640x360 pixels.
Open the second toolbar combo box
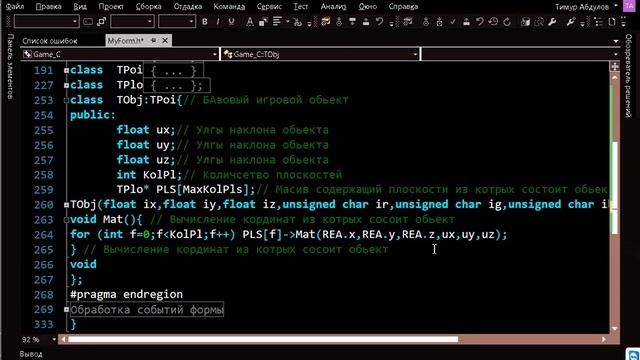point(132,22)
